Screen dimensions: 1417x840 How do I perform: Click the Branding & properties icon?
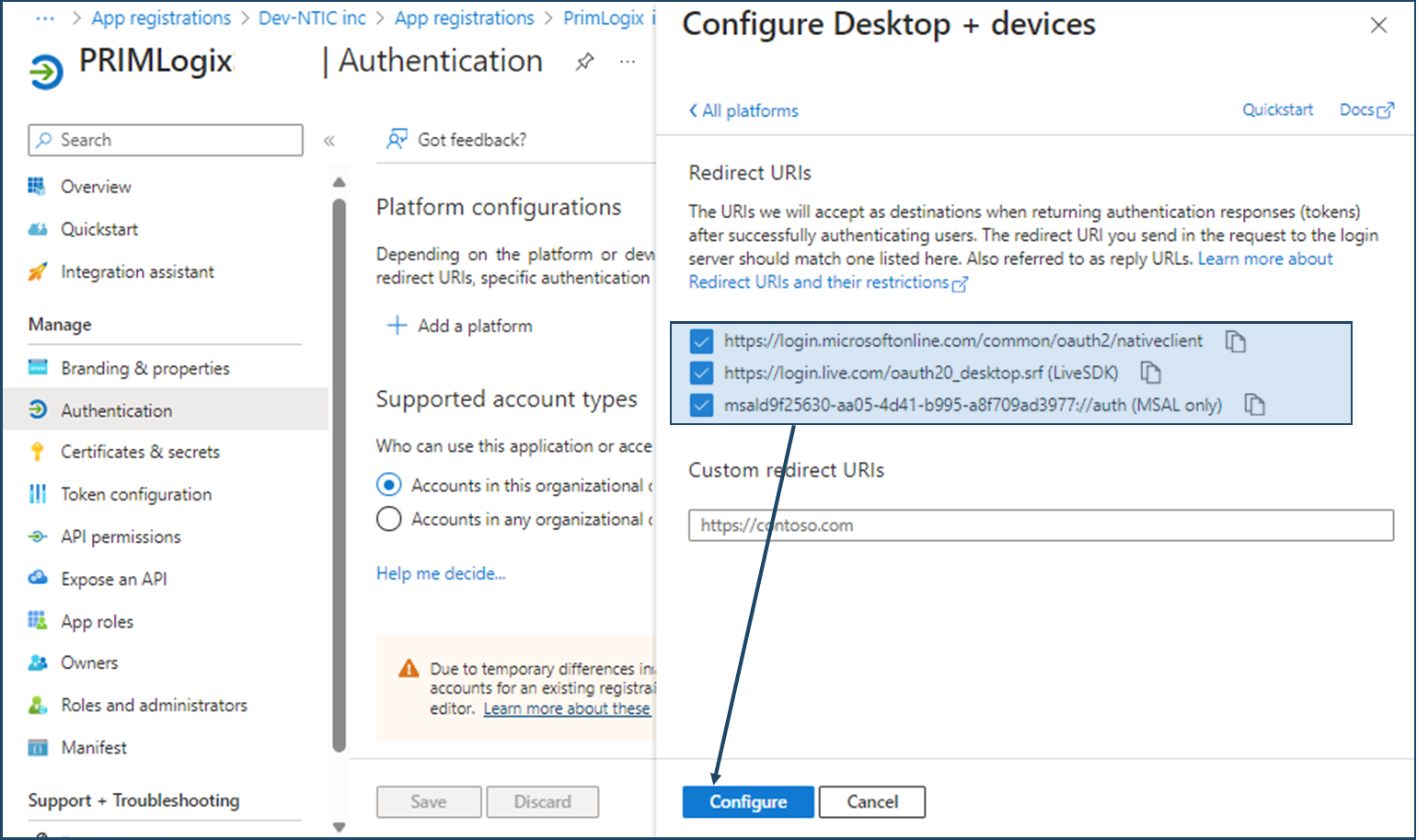pyautogui.click(x=37, y=368)
